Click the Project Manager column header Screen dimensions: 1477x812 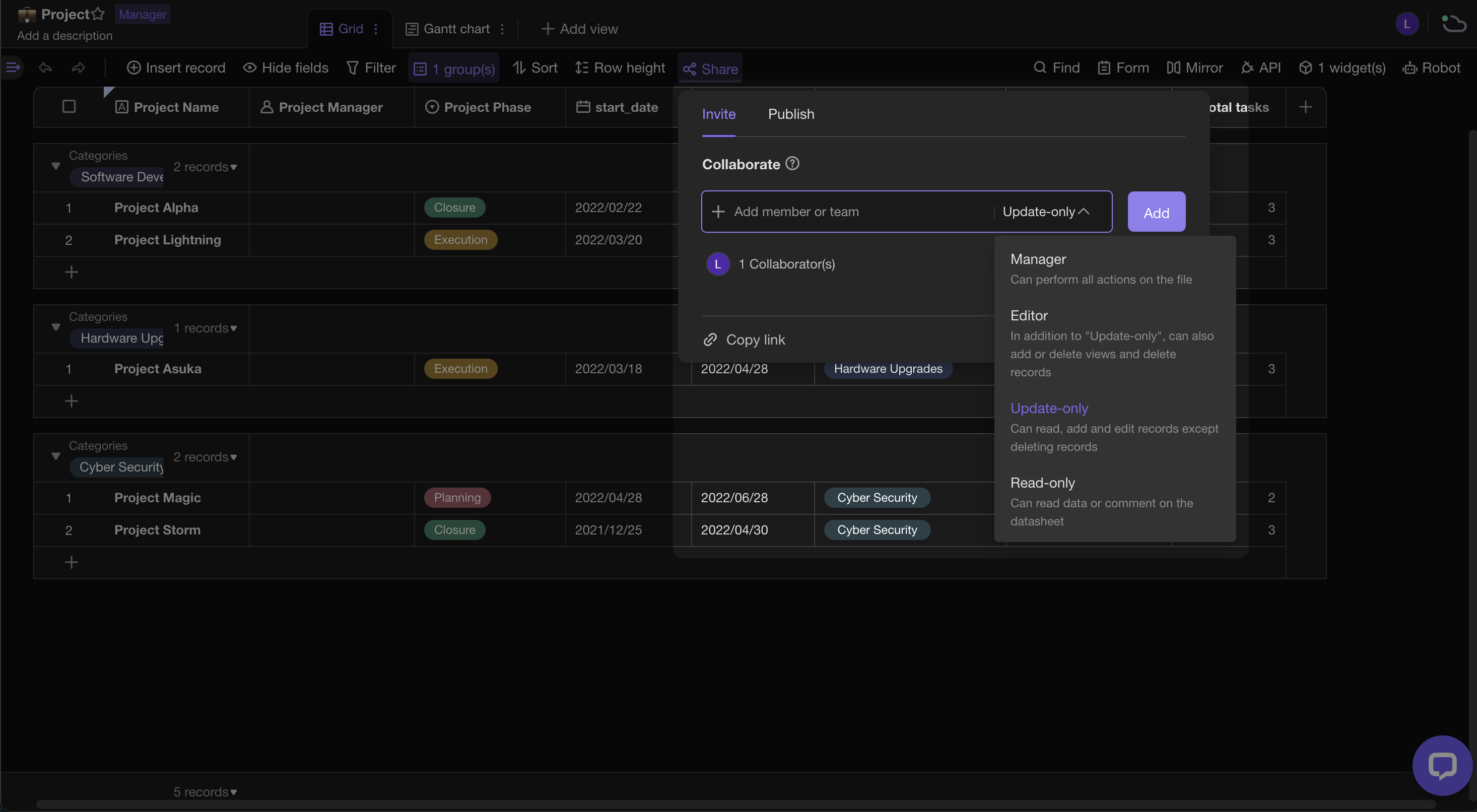[x=331, y=107]
